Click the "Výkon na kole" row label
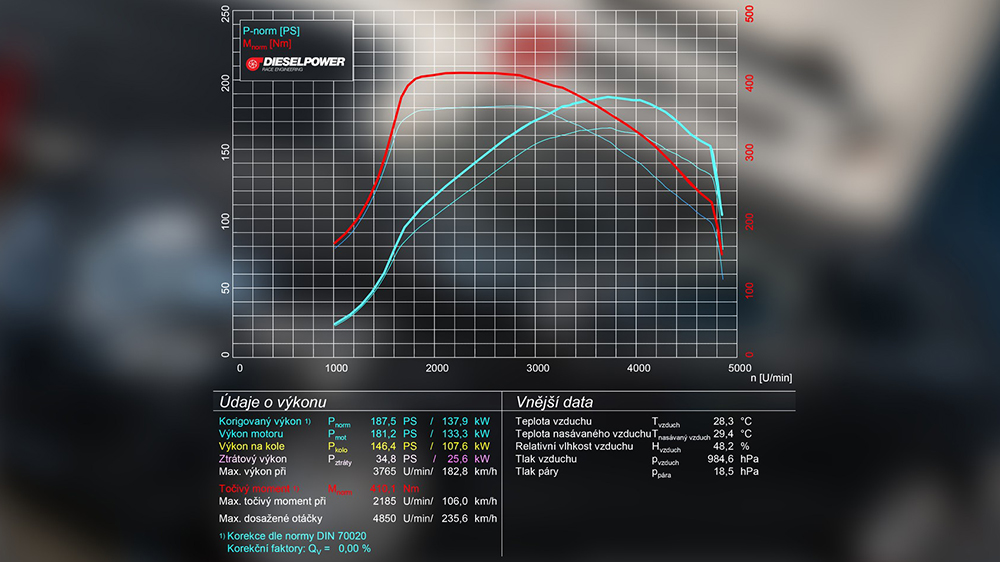The height and width of the screenshot is (562, 1000). pyautogui.click(x=251, y=447)
